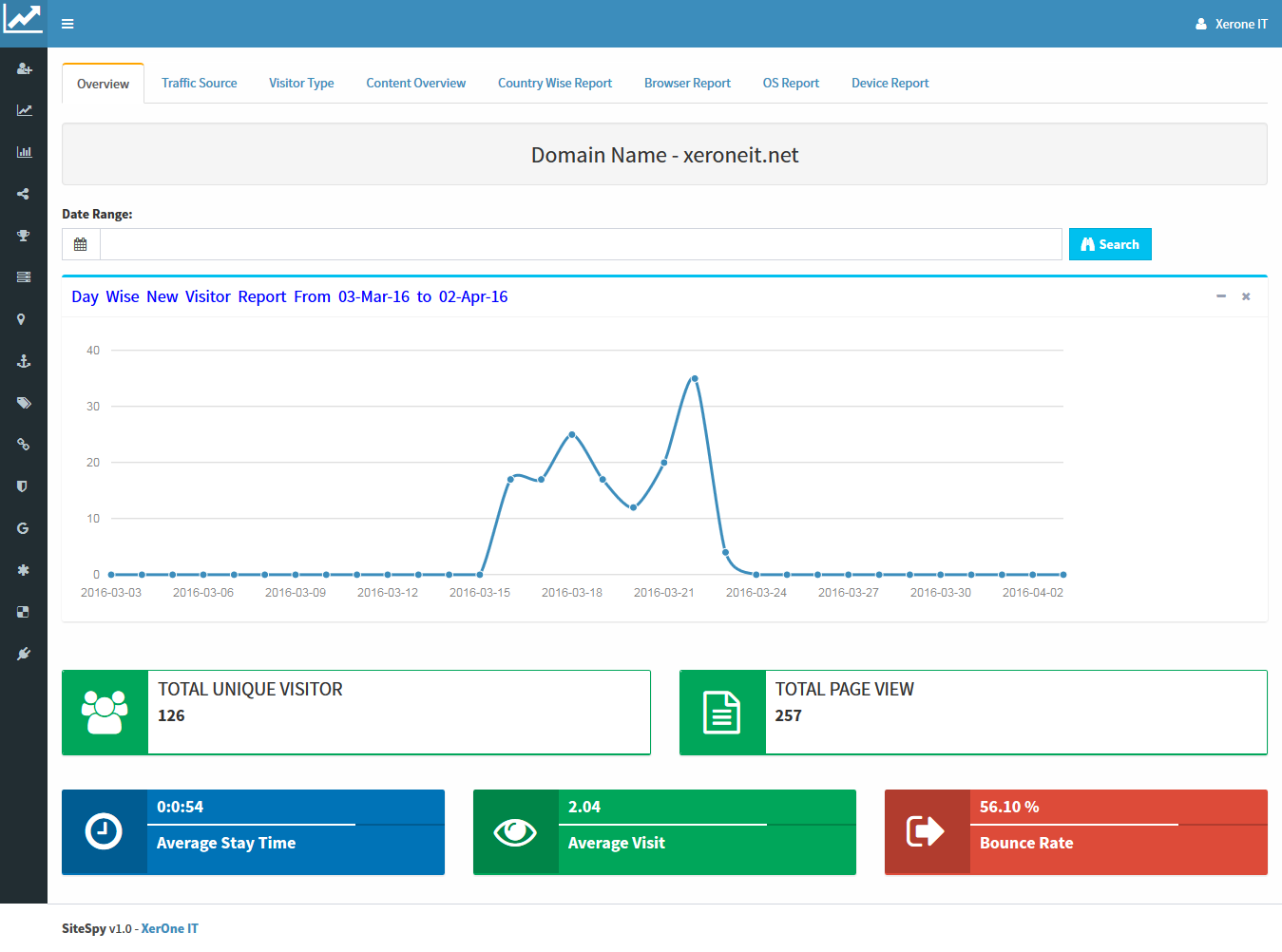Click the shield icon in sidebar
This screenshot has width=1282, height=952.
click(x=22, y=486)
